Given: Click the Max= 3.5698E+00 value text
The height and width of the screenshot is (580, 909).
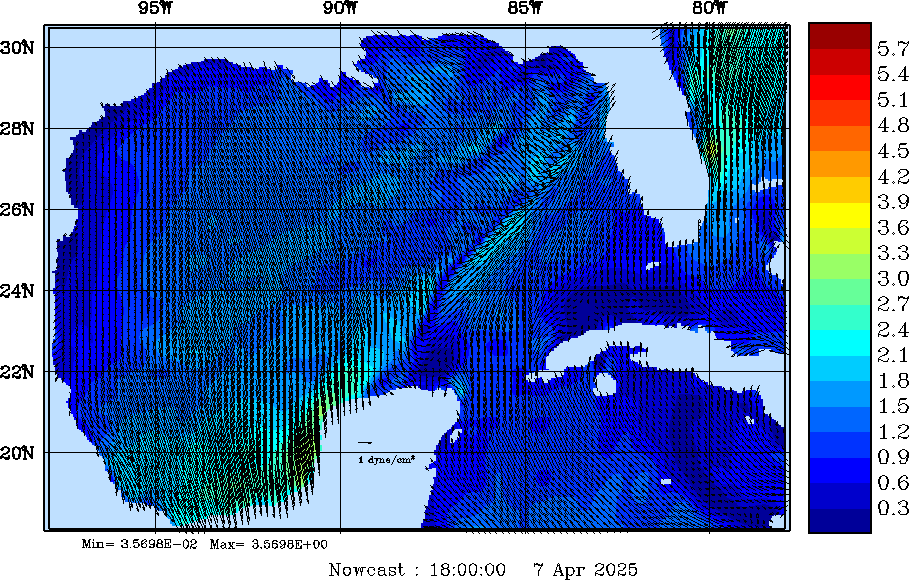Looking at the screenshot, I should (268, 544).
